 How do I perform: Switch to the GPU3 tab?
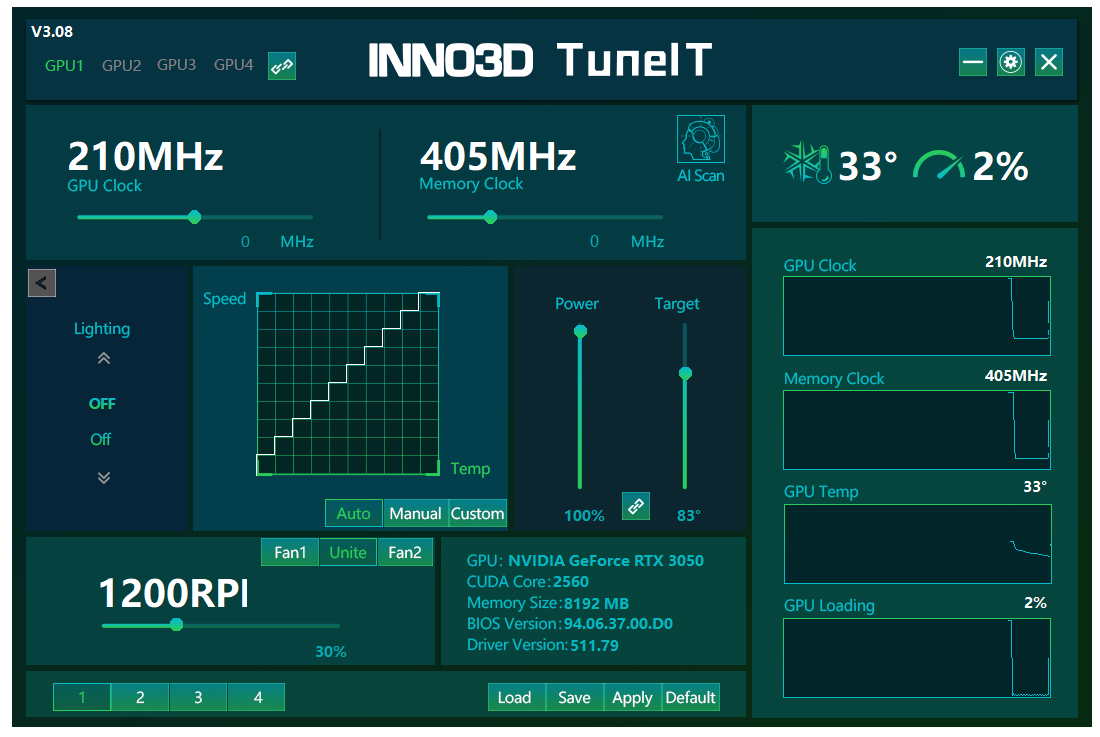click(176, 65)
